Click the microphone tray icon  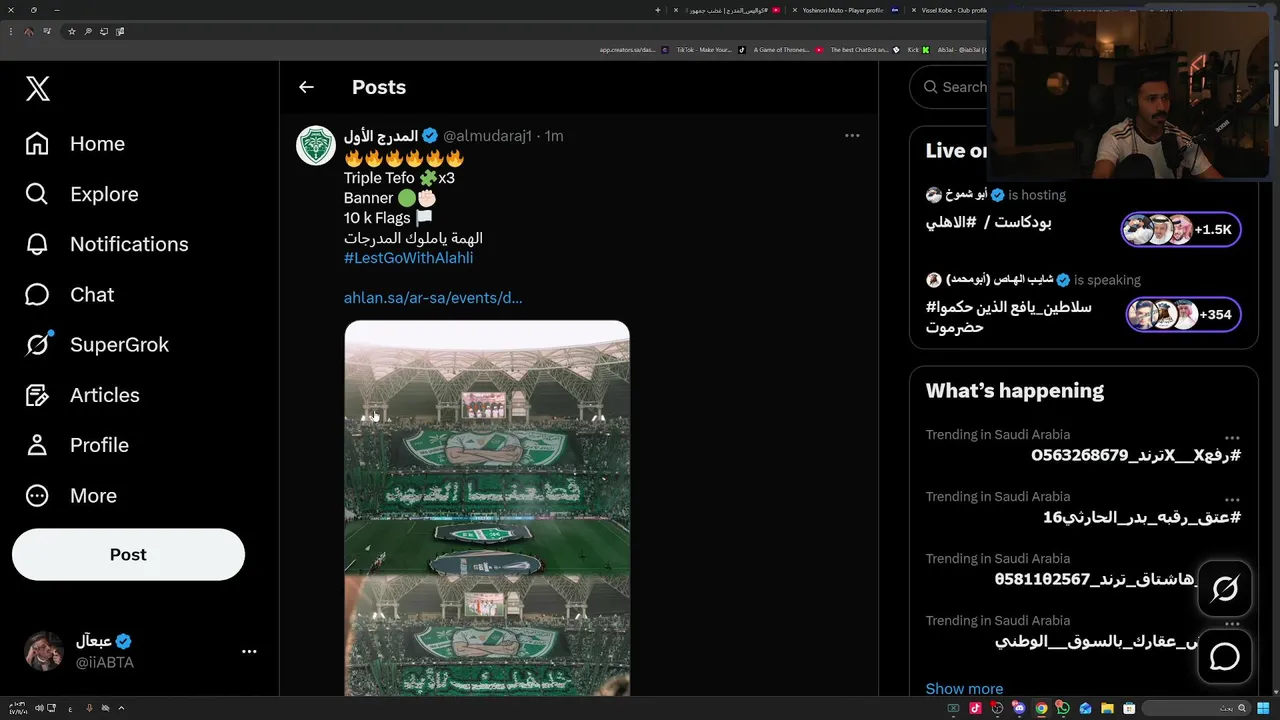[89, 708]
